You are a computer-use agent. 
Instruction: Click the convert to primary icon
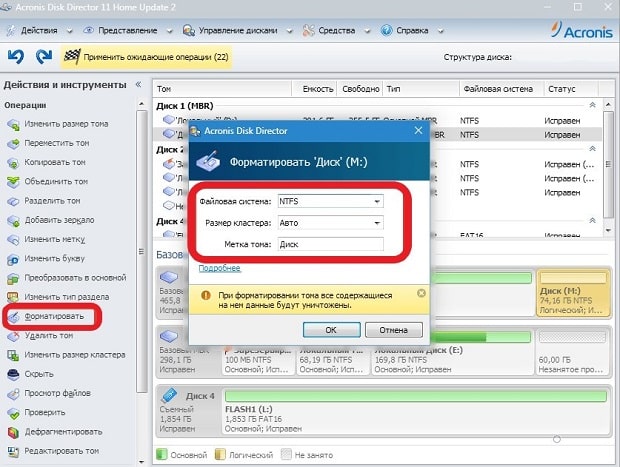[x=13, y=278]
